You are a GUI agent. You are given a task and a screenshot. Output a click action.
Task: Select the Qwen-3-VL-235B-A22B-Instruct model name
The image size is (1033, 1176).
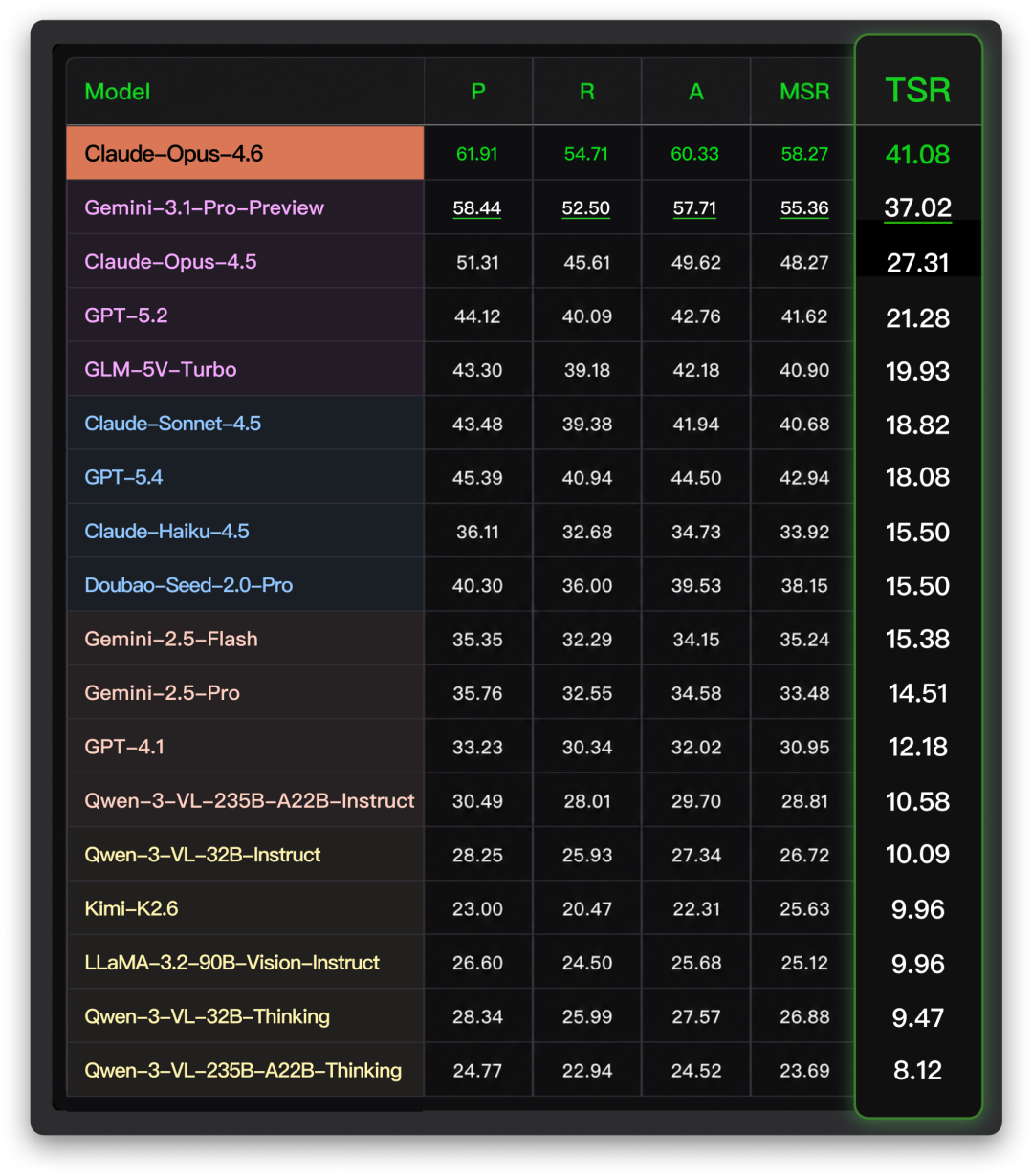click(250, 800)
